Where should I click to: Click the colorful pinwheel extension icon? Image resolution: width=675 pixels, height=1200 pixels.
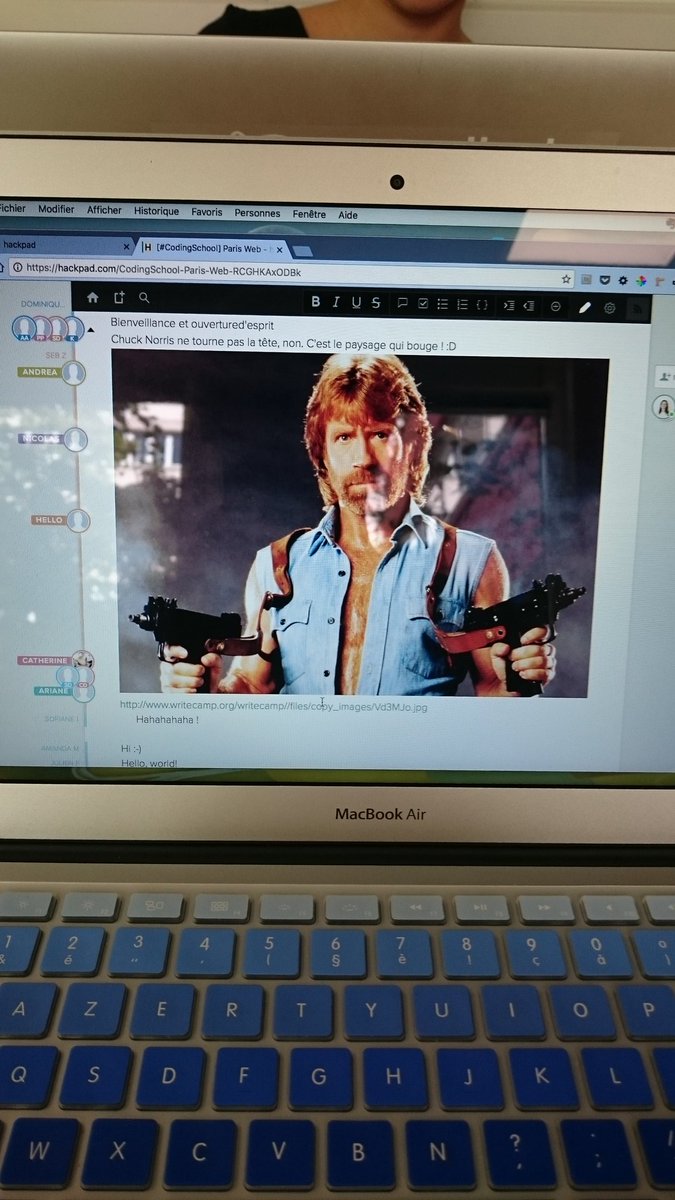tap(641, 282)
